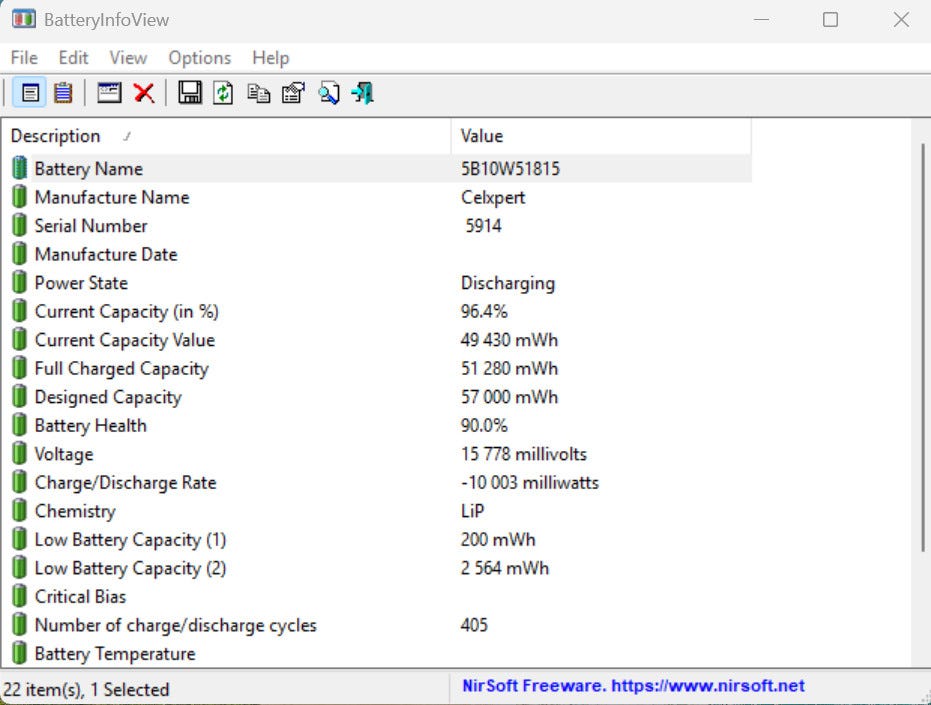Select the Battery Name row label
The image size is (931, 705).
pos(88,169)
